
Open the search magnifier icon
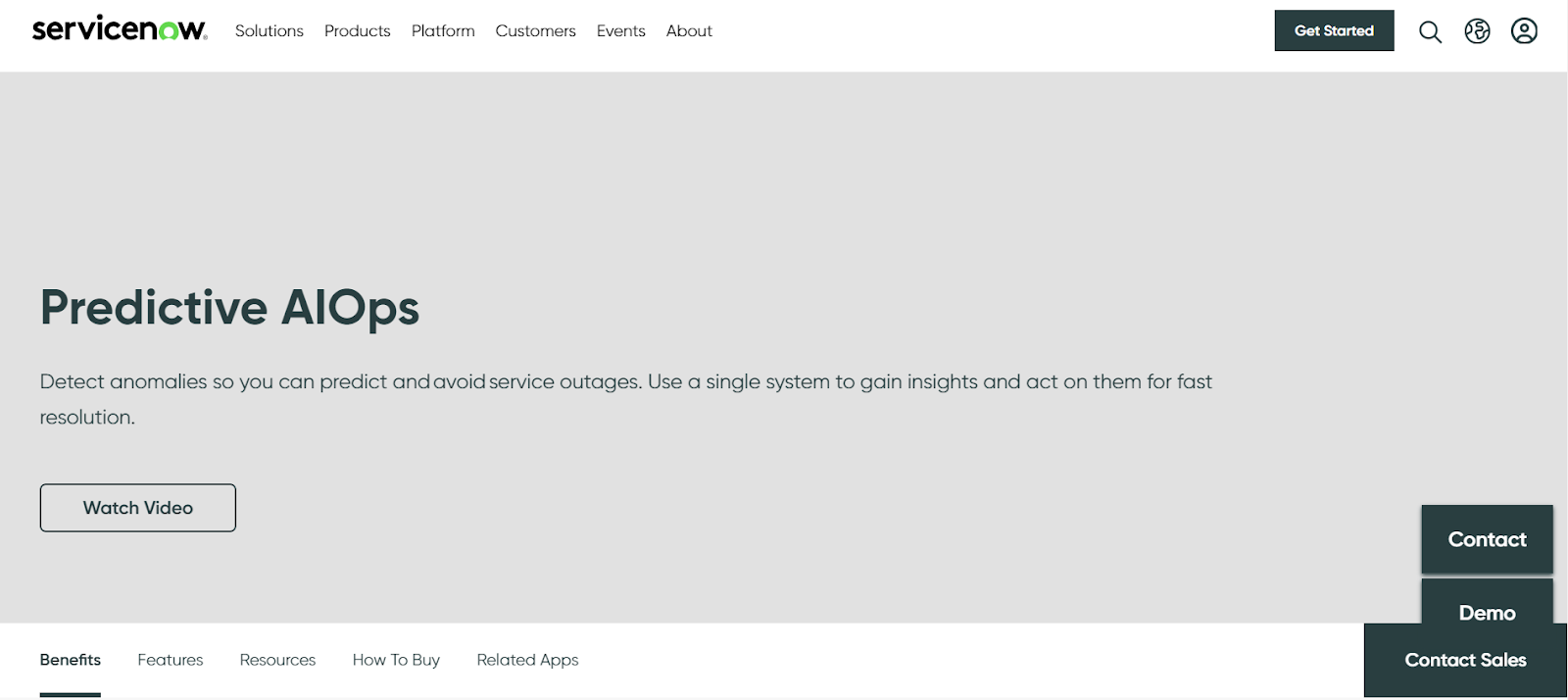coord(1430,31)
